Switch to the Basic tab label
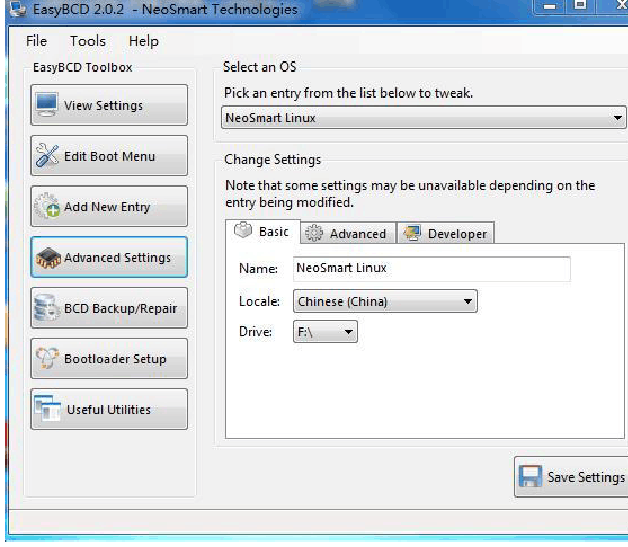The width and height of the screenshot is (628, 547). [274, 231]
